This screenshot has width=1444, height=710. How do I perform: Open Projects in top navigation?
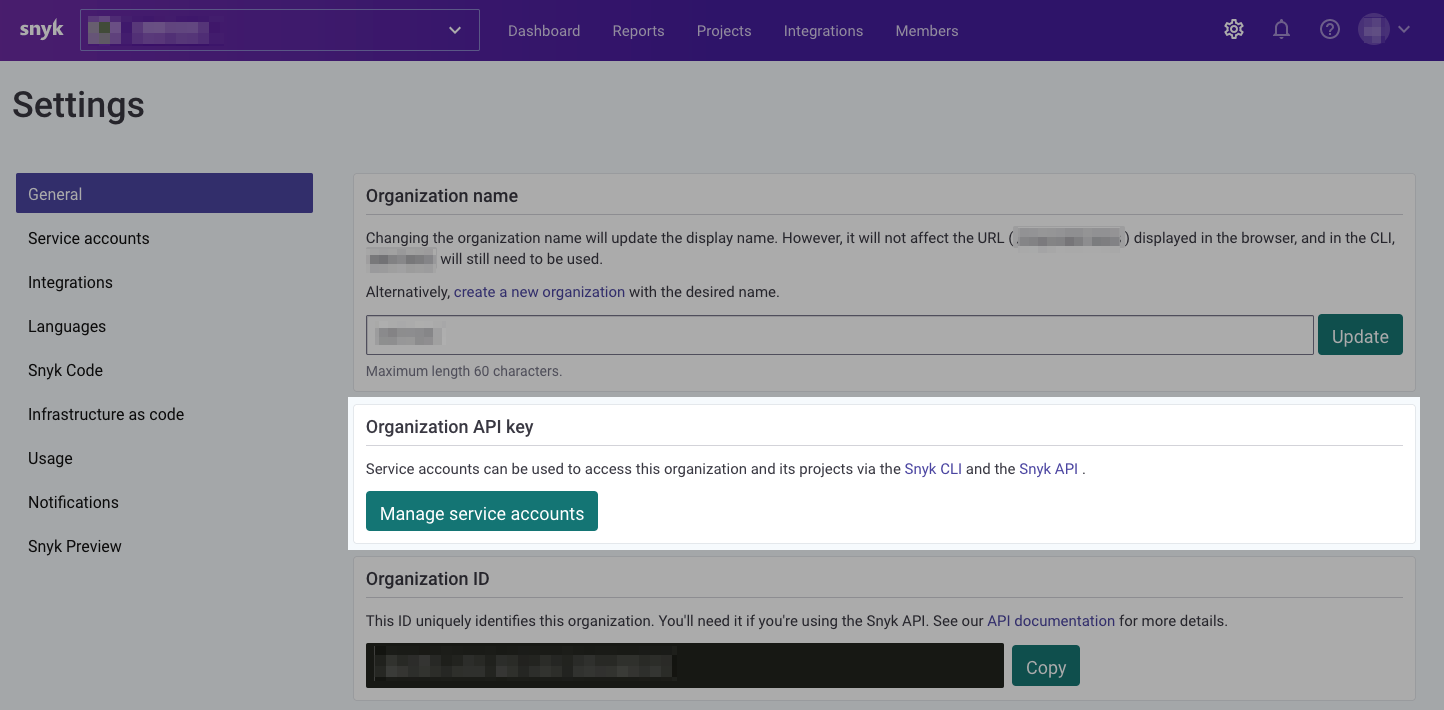tap(724, 31)
